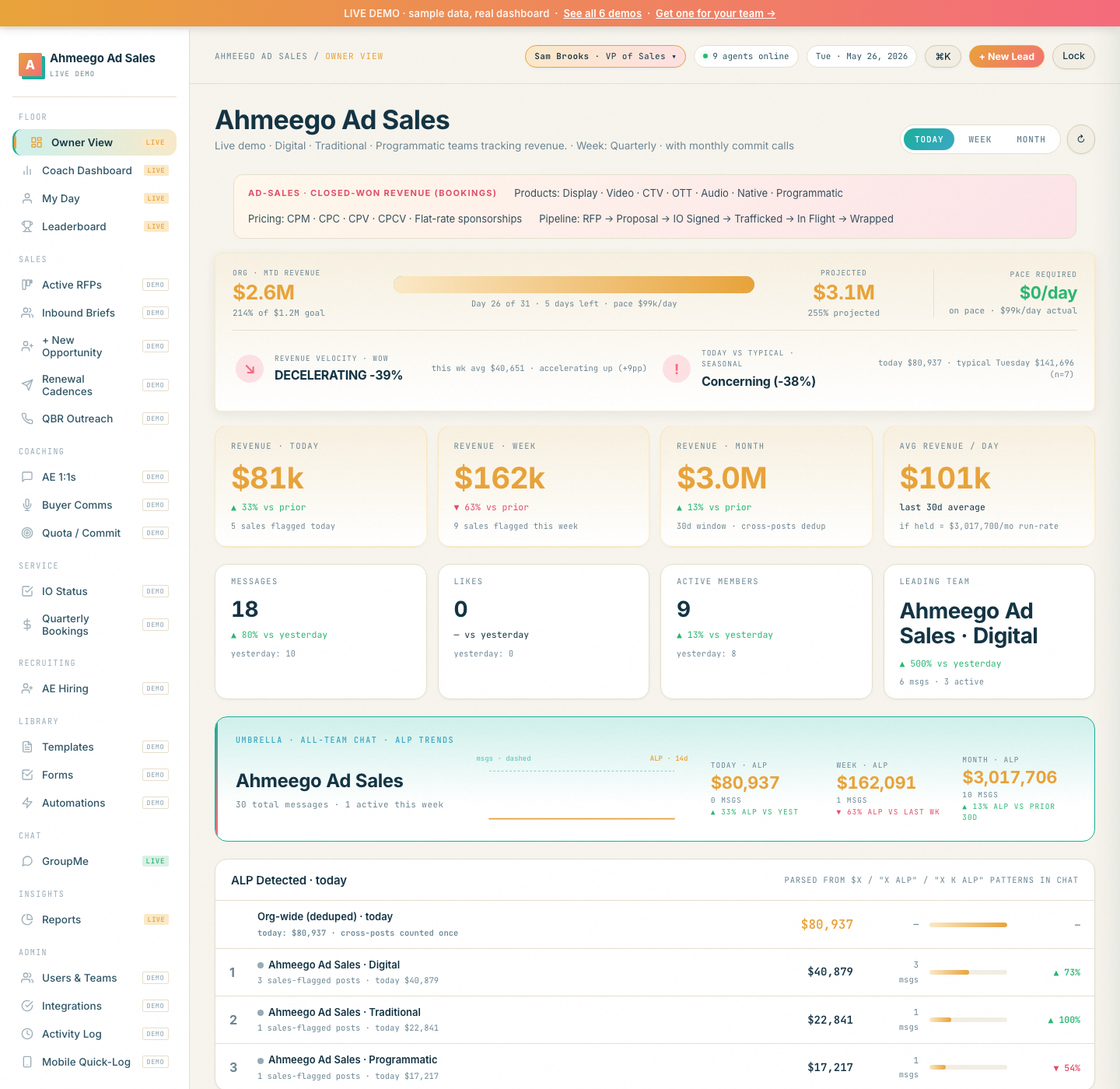Switch to the MONTH range tab
Viewport: 1120px width, 1089px height.
[x=1031, y=139]
